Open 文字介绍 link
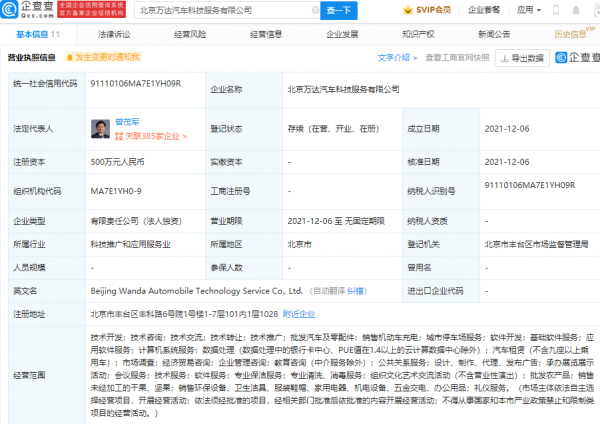 (397, 58)
